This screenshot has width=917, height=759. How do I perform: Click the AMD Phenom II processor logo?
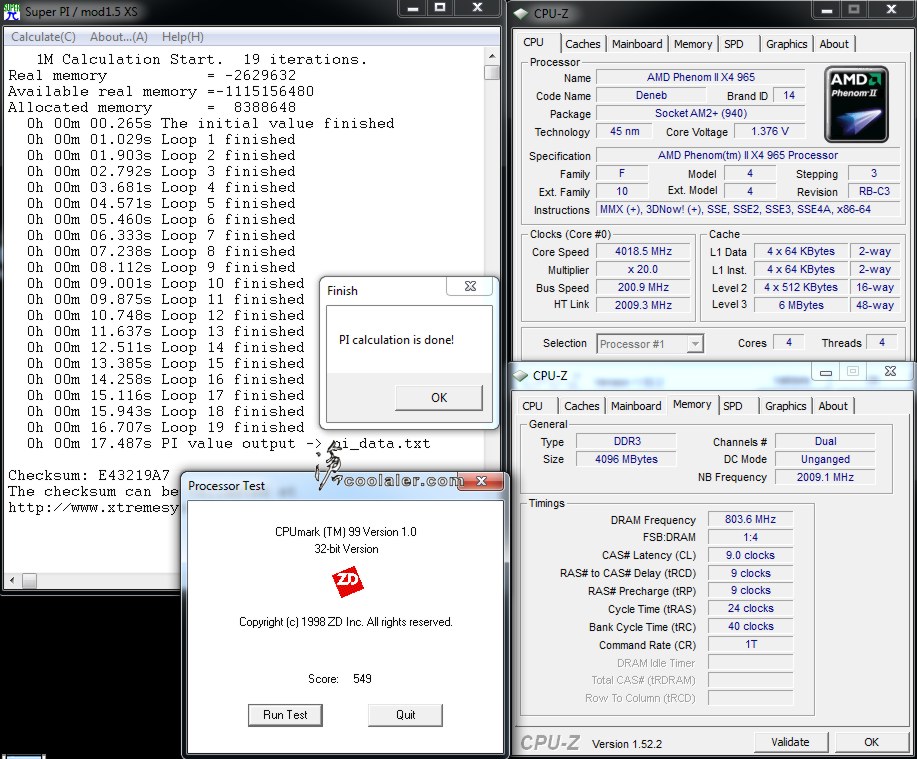[856, 104]
